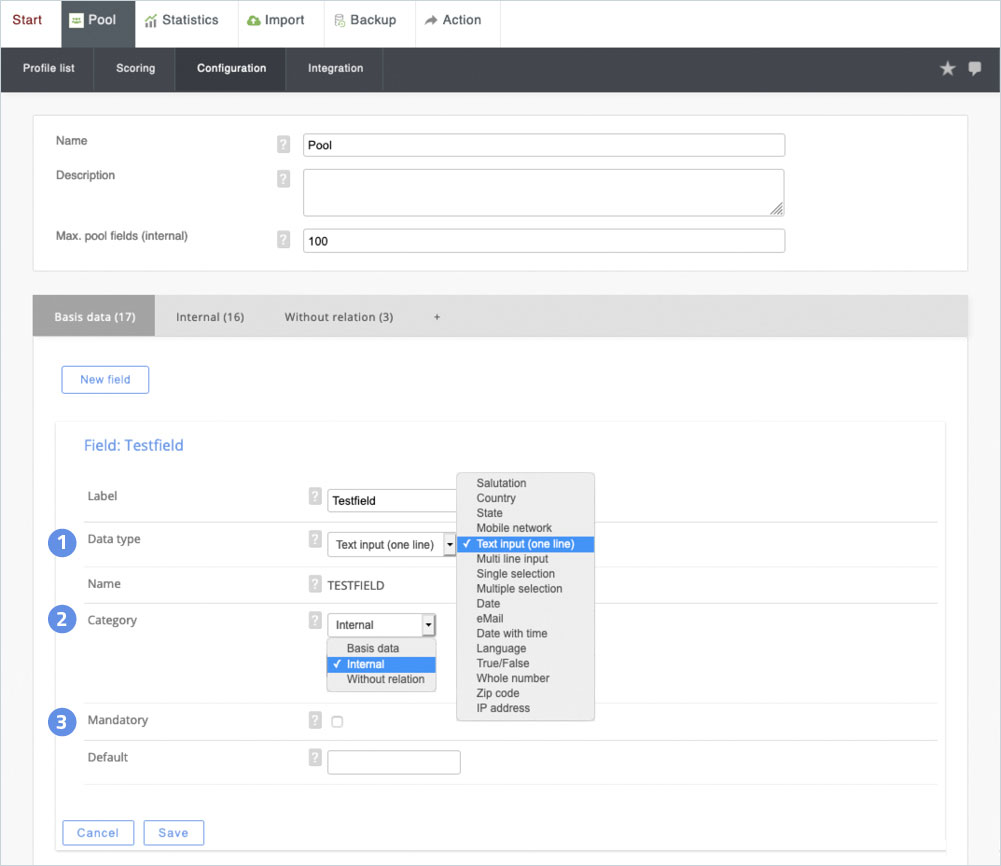1001x866 pixels.
Task: Open the Category dropdown
Action: (x=381, y=625)
